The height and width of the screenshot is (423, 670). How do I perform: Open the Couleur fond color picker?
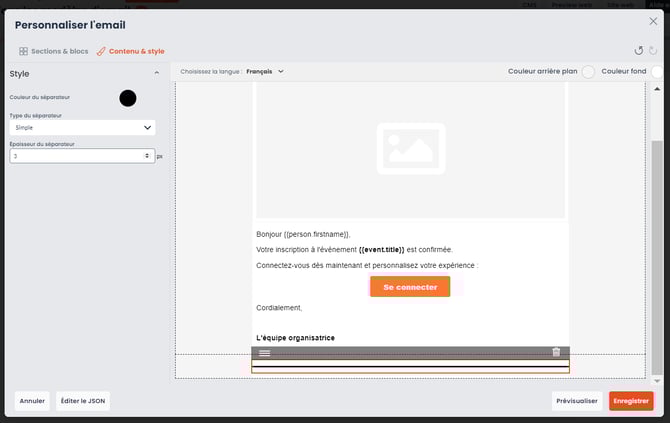click(657, 72)
